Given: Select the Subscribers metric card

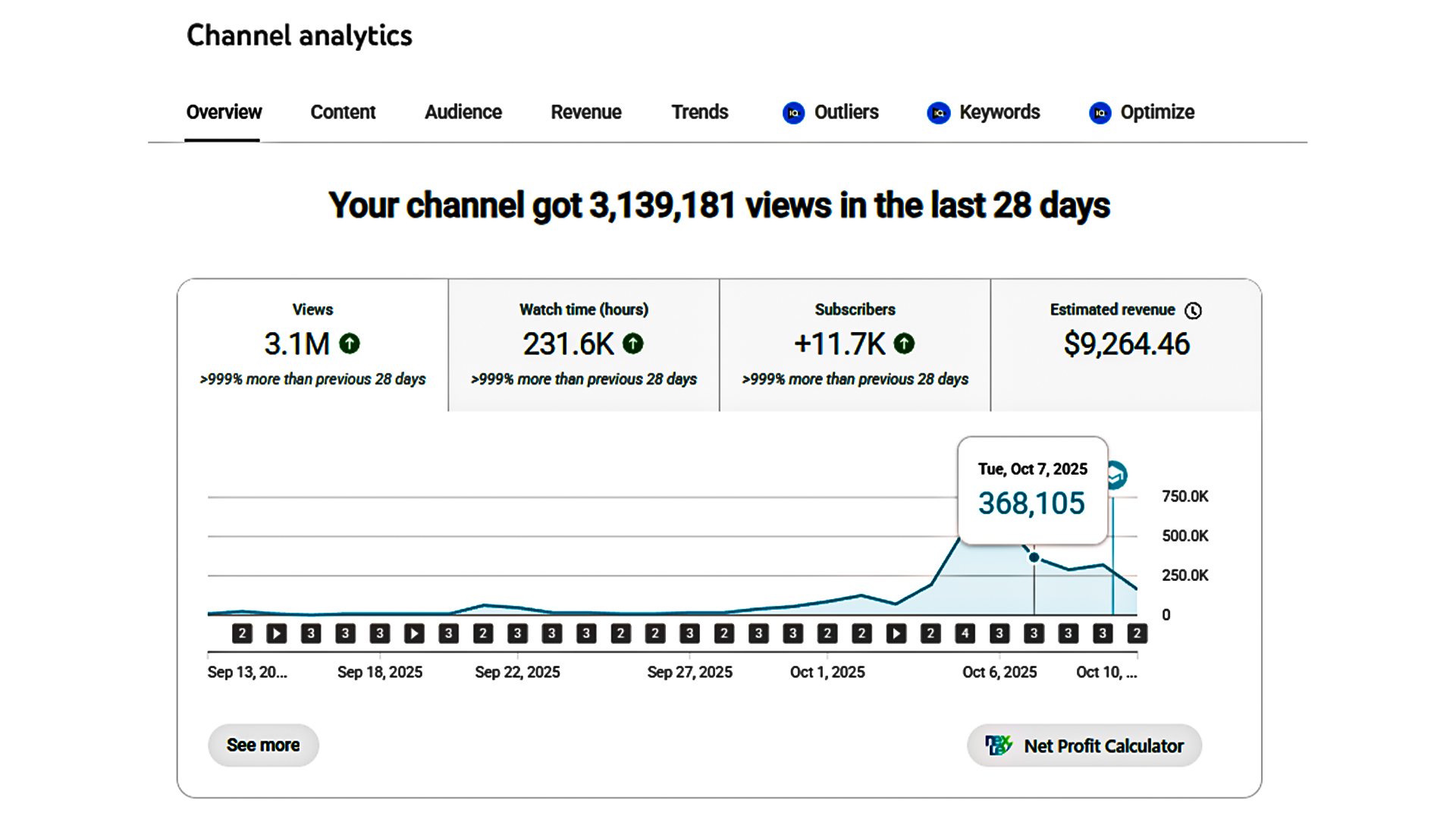Looking at the screenshot, I should [x=855, y=345].
